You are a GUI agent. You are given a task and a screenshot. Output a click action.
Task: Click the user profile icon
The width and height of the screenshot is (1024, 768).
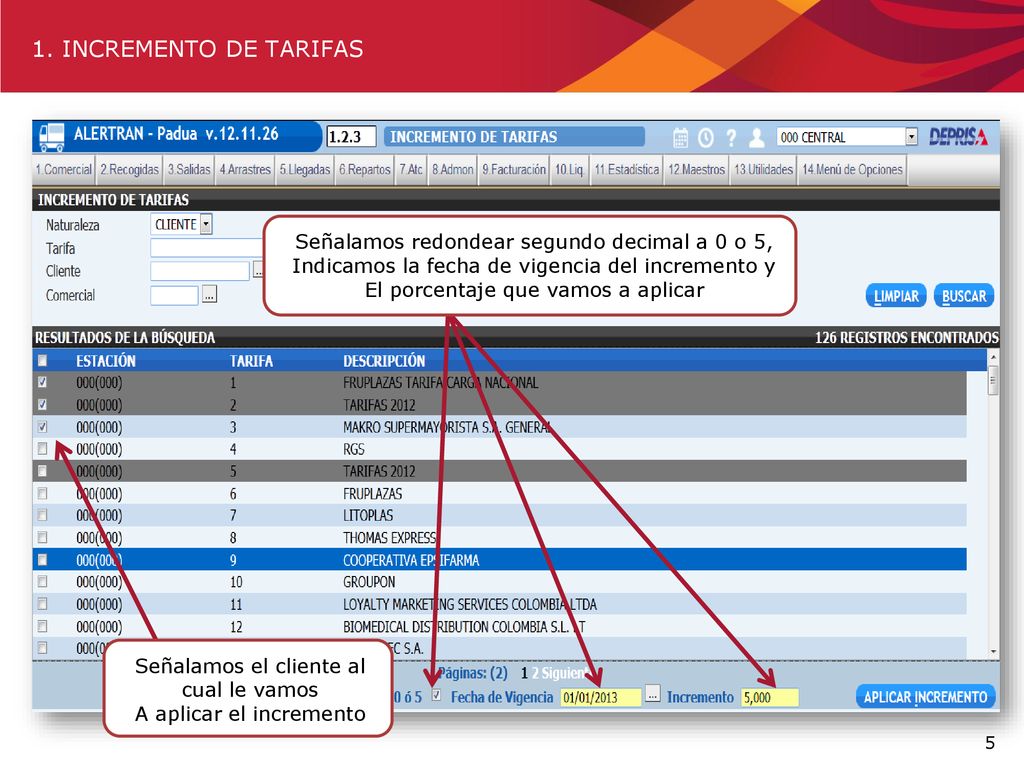coord(756,137)
